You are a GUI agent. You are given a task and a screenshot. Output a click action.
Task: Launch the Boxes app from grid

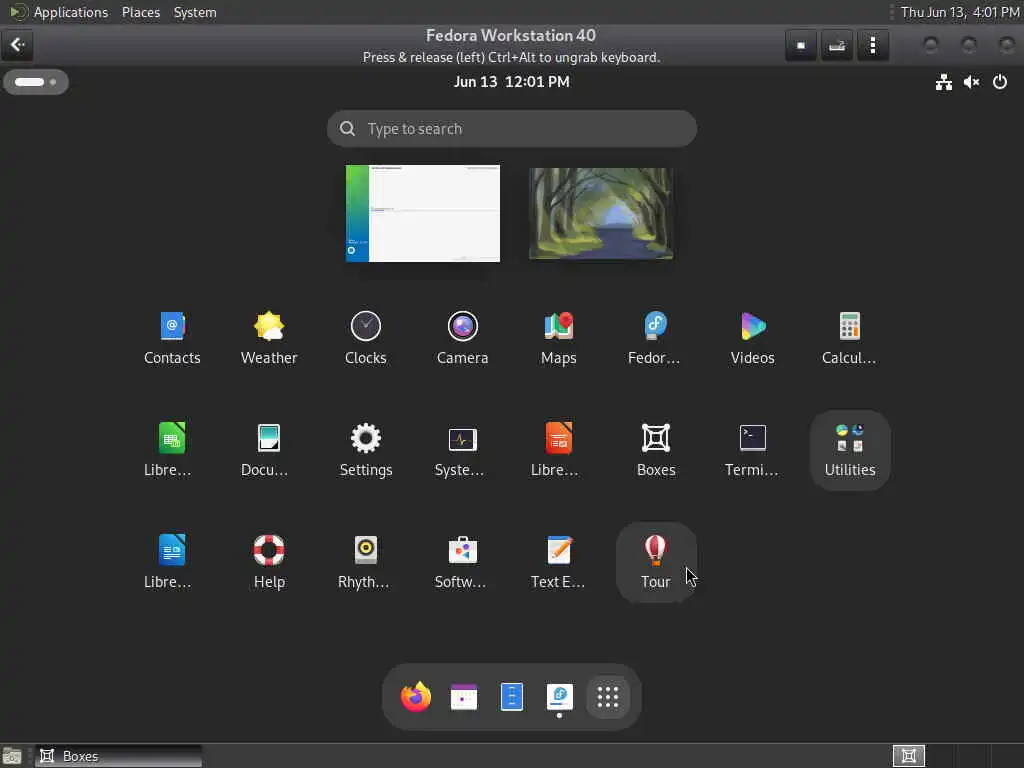(x=656, y=451)
